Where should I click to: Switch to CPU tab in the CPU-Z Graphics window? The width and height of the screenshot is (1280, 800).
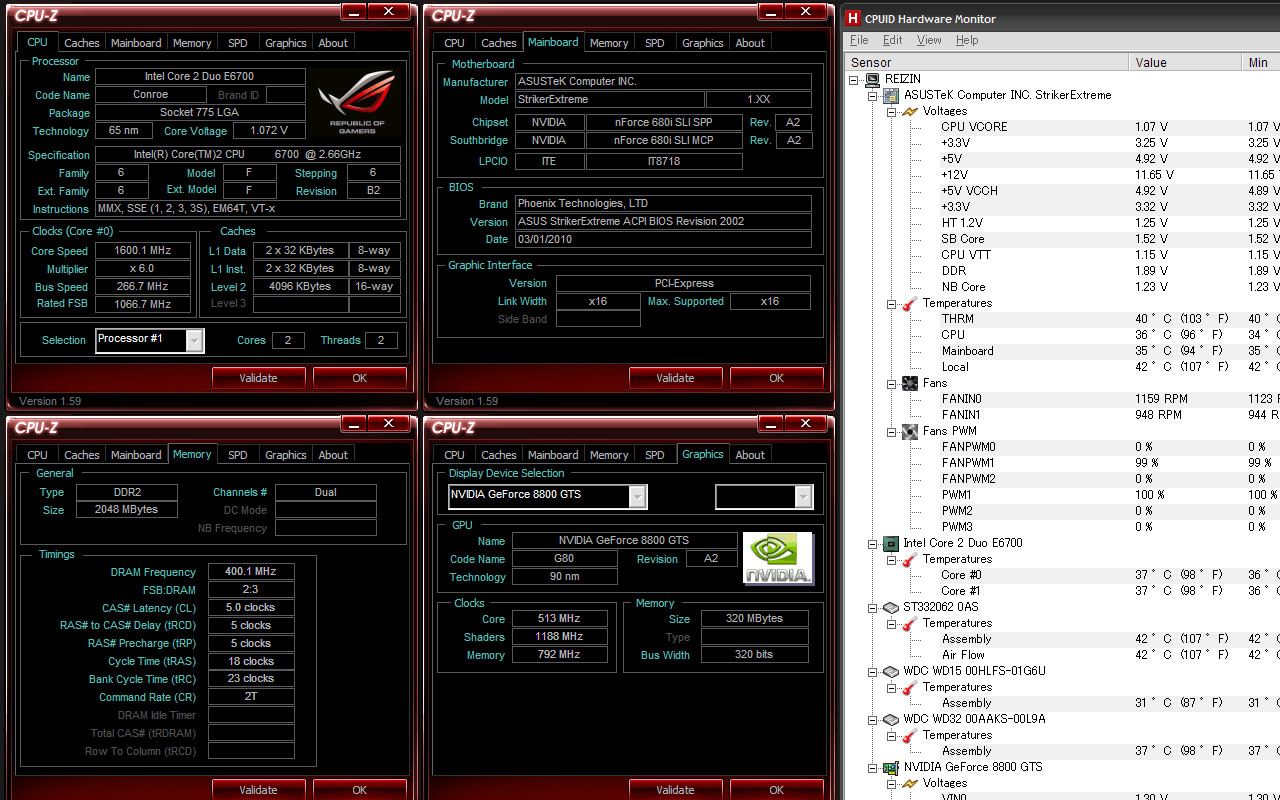454,455
